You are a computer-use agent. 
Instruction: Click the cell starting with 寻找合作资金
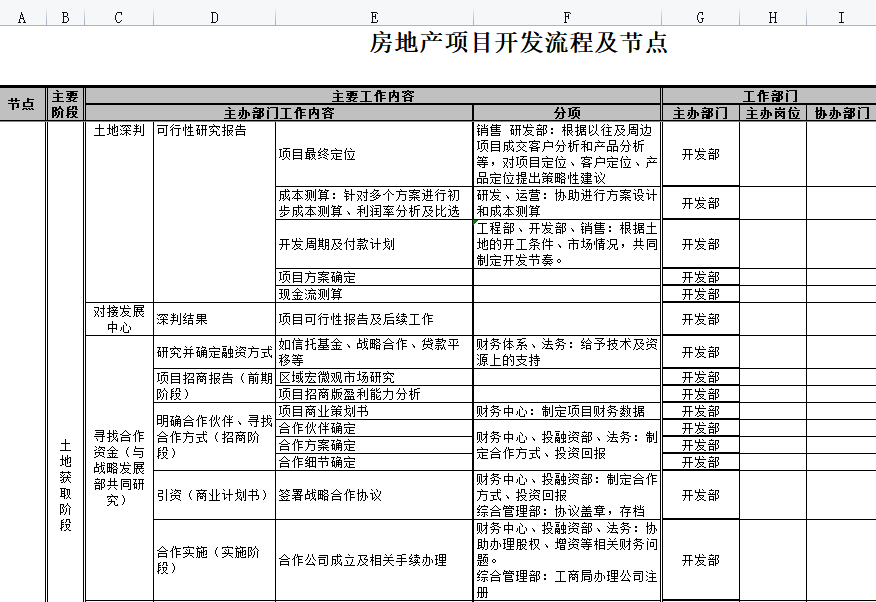[x=119, y=468]
